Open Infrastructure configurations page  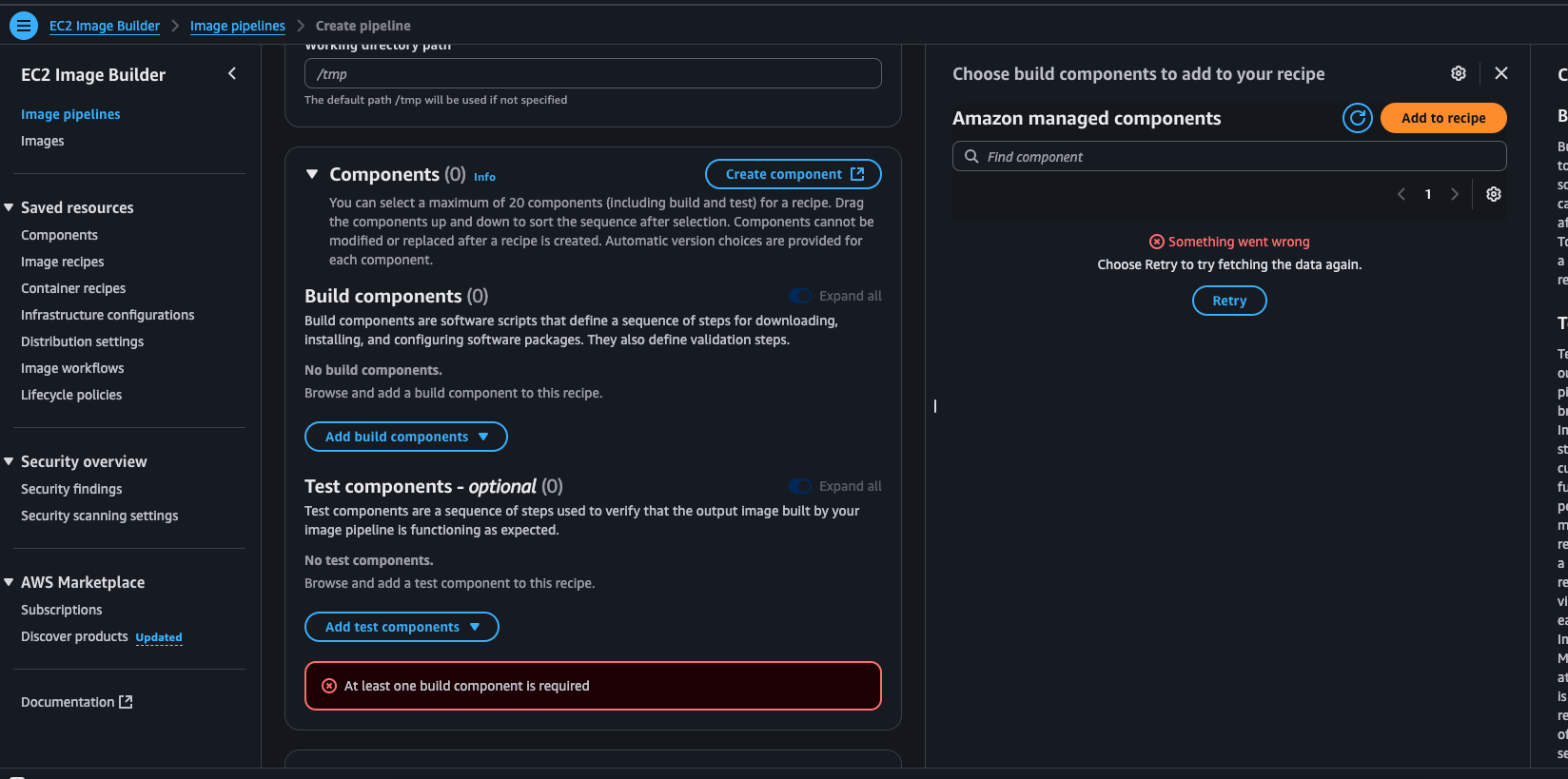coord(108,315)
